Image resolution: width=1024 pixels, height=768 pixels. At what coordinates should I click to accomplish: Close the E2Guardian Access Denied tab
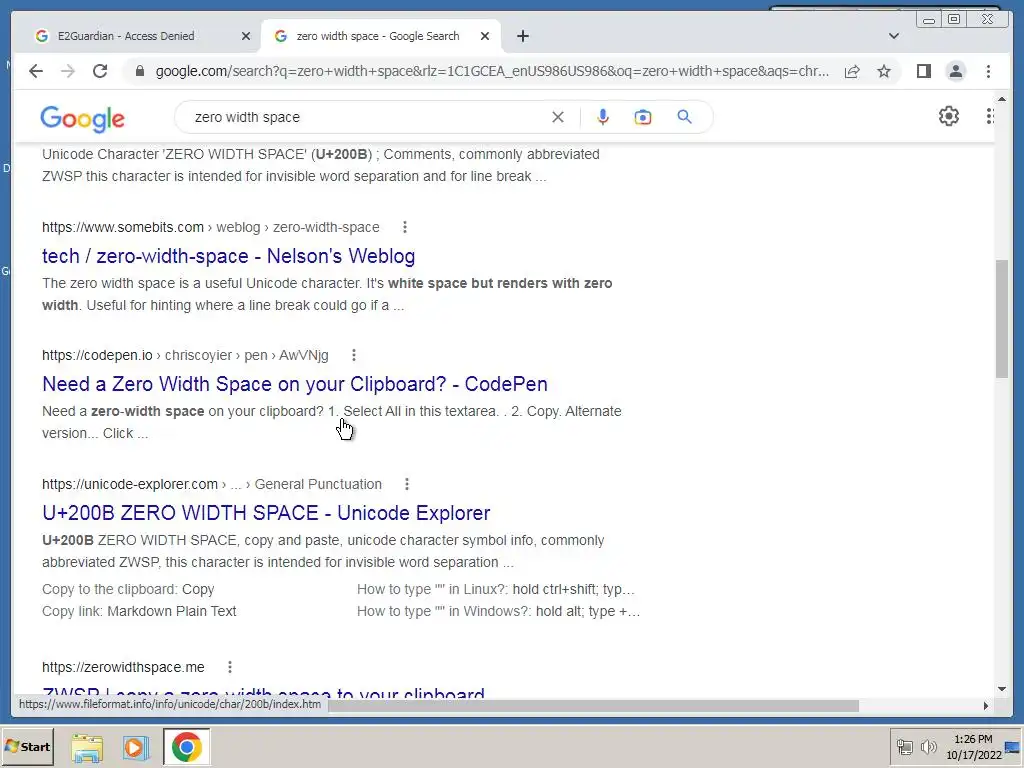click(x=246, y=37)
